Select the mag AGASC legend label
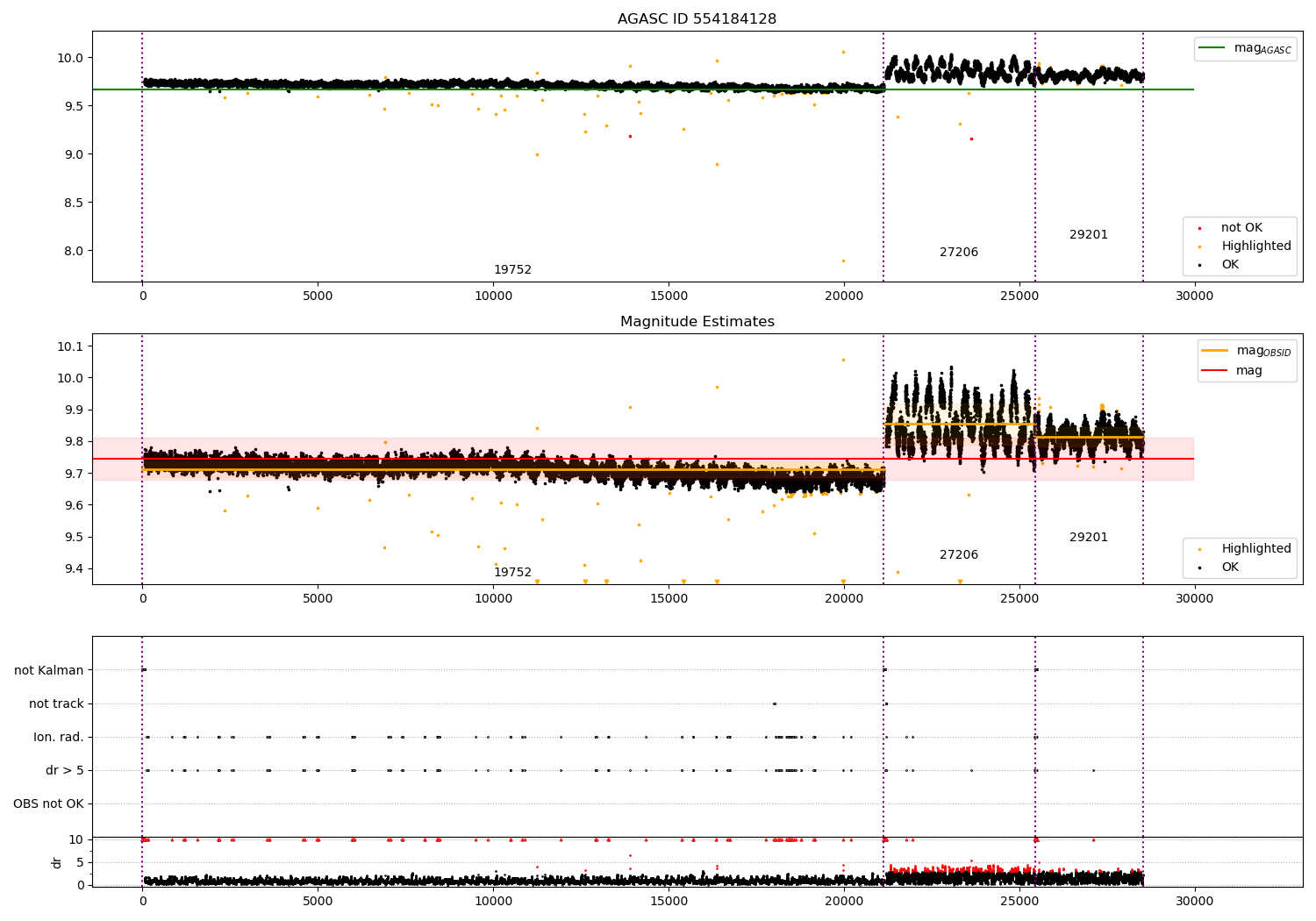 [x=1262, y=48]
